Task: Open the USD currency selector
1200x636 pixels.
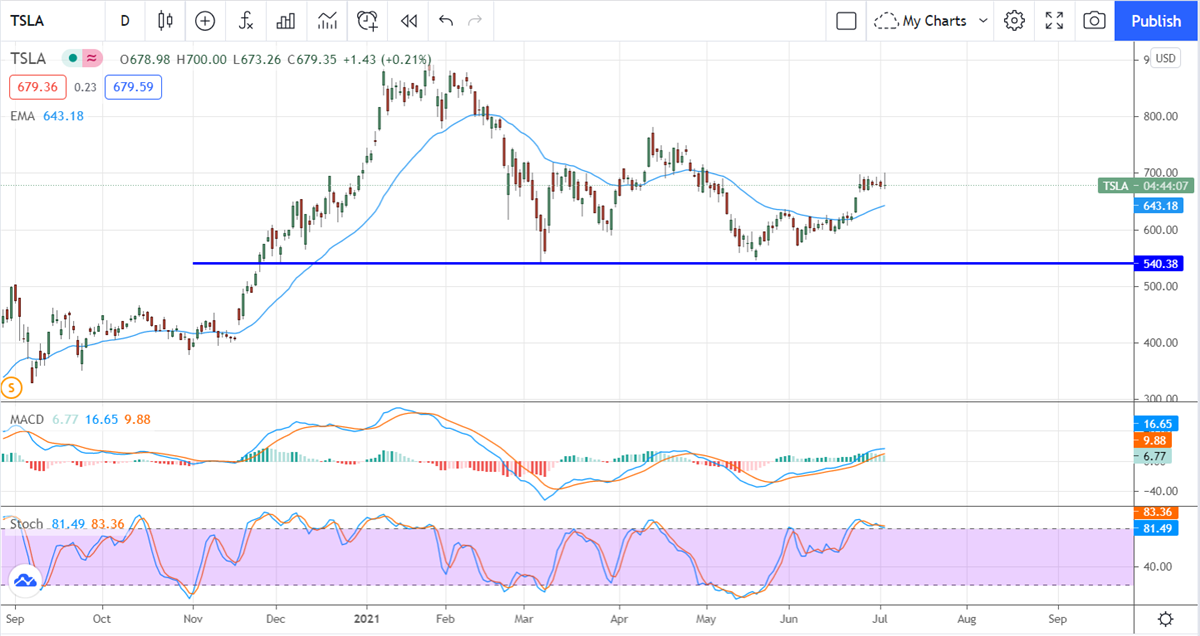Action: click(x=1165, y=58)
